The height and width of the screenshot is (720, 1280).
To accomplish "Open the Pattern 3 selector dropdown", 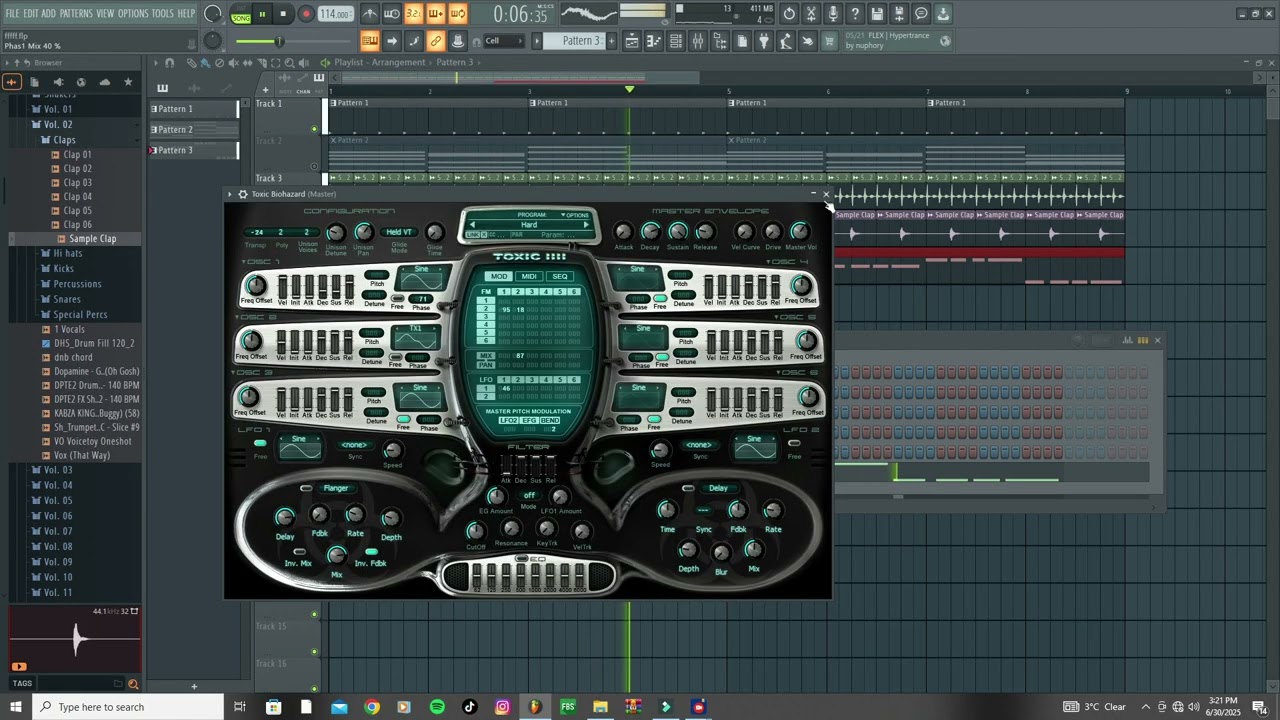I will [x=581, y=41].
